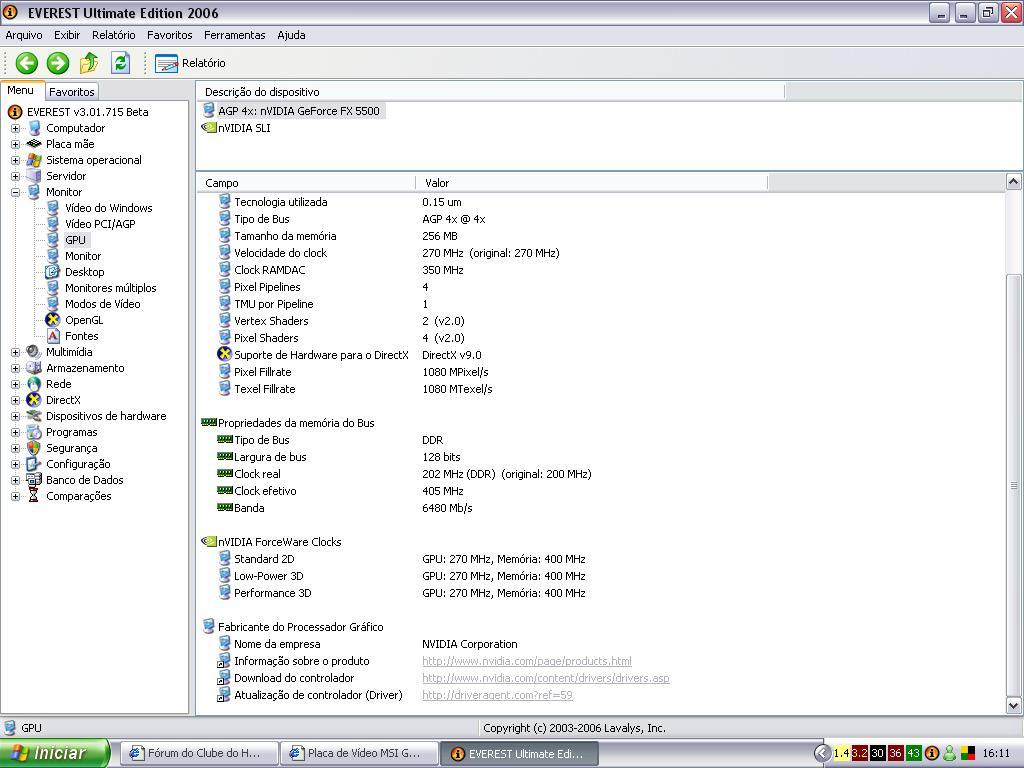The image size is (1024, 768).
Task: Select Computador in the menu tree
Action: [x=75, y=128]
